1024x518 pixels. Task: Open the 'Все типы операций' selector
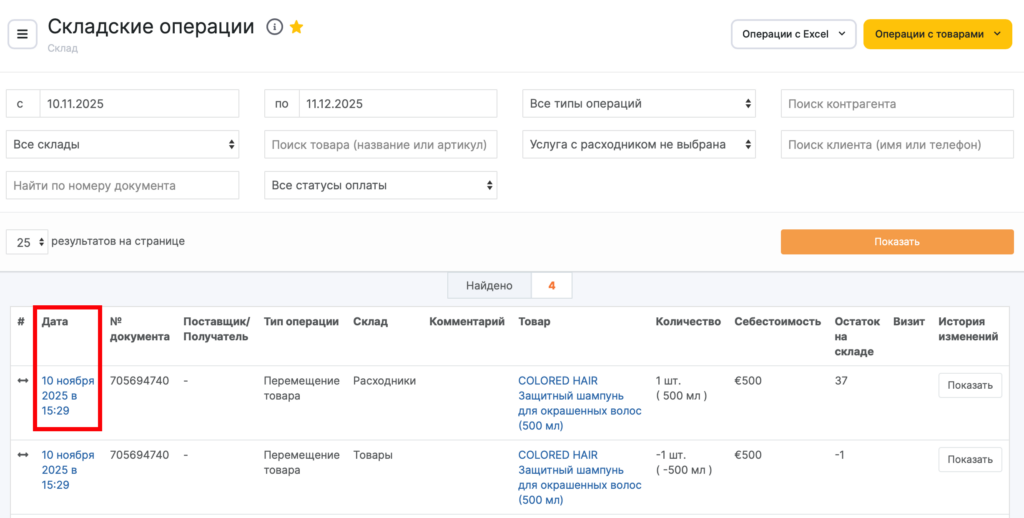pos(638,104)
